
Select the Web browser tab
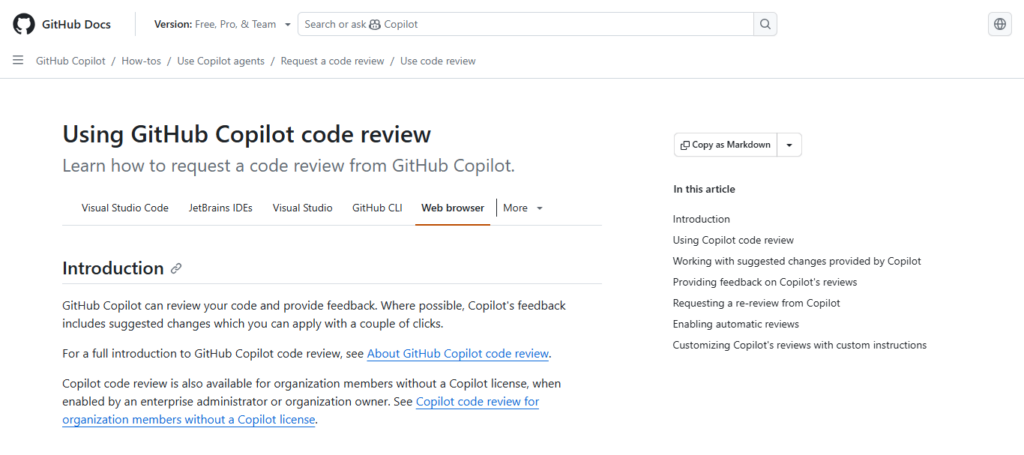point(453,208)
